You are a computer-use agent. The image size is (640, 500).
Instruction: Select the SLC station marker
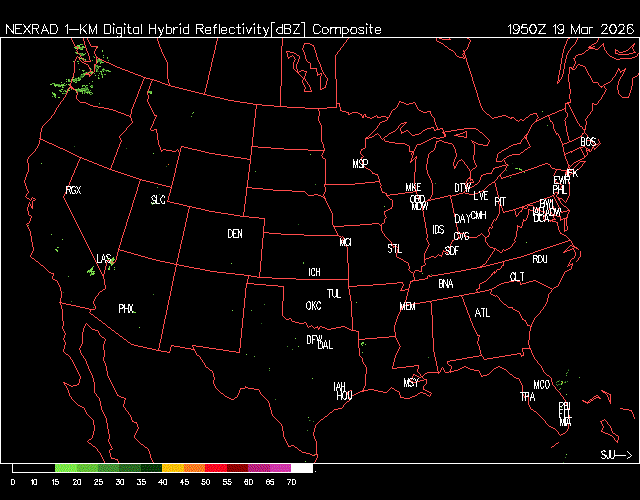coord(158,200)
